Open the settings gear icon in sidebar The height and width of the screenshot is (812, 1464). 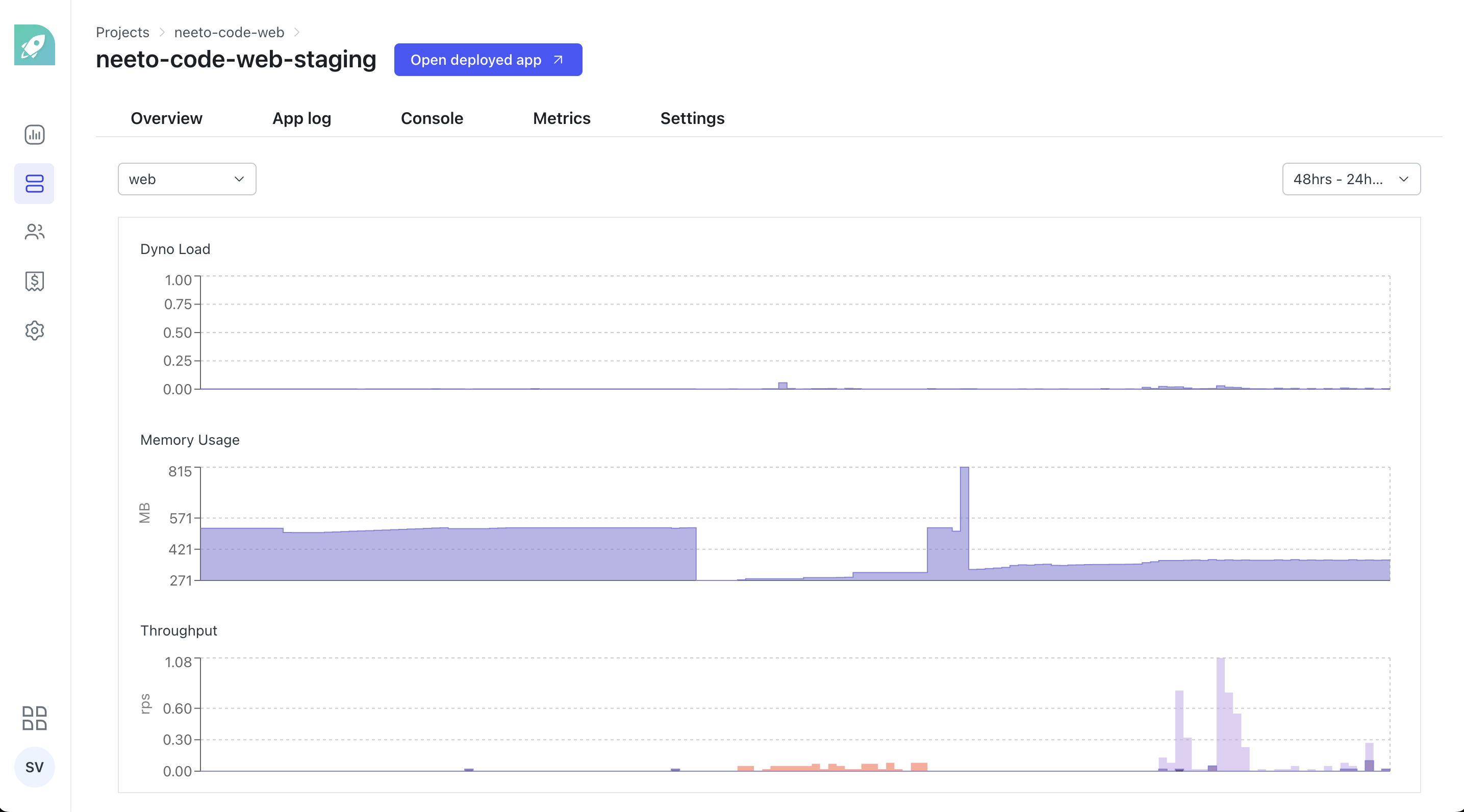[x=34, y=331]
